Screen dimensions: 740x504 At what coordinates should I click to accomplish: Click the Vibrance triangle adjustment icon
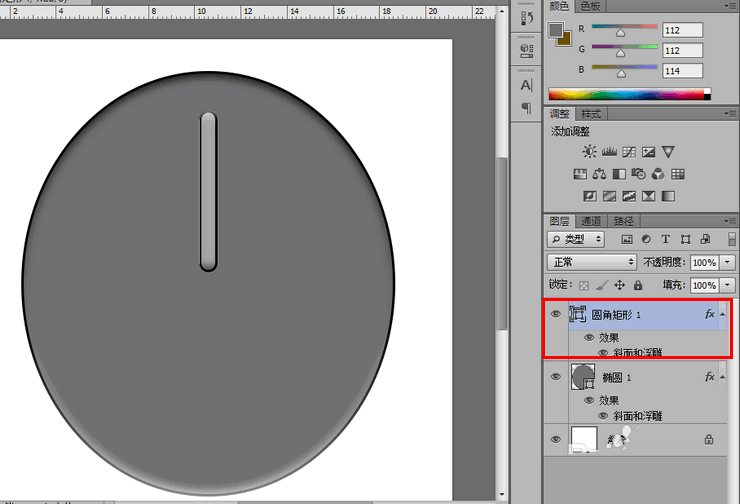pyautogui.click(x=668, y=152)
